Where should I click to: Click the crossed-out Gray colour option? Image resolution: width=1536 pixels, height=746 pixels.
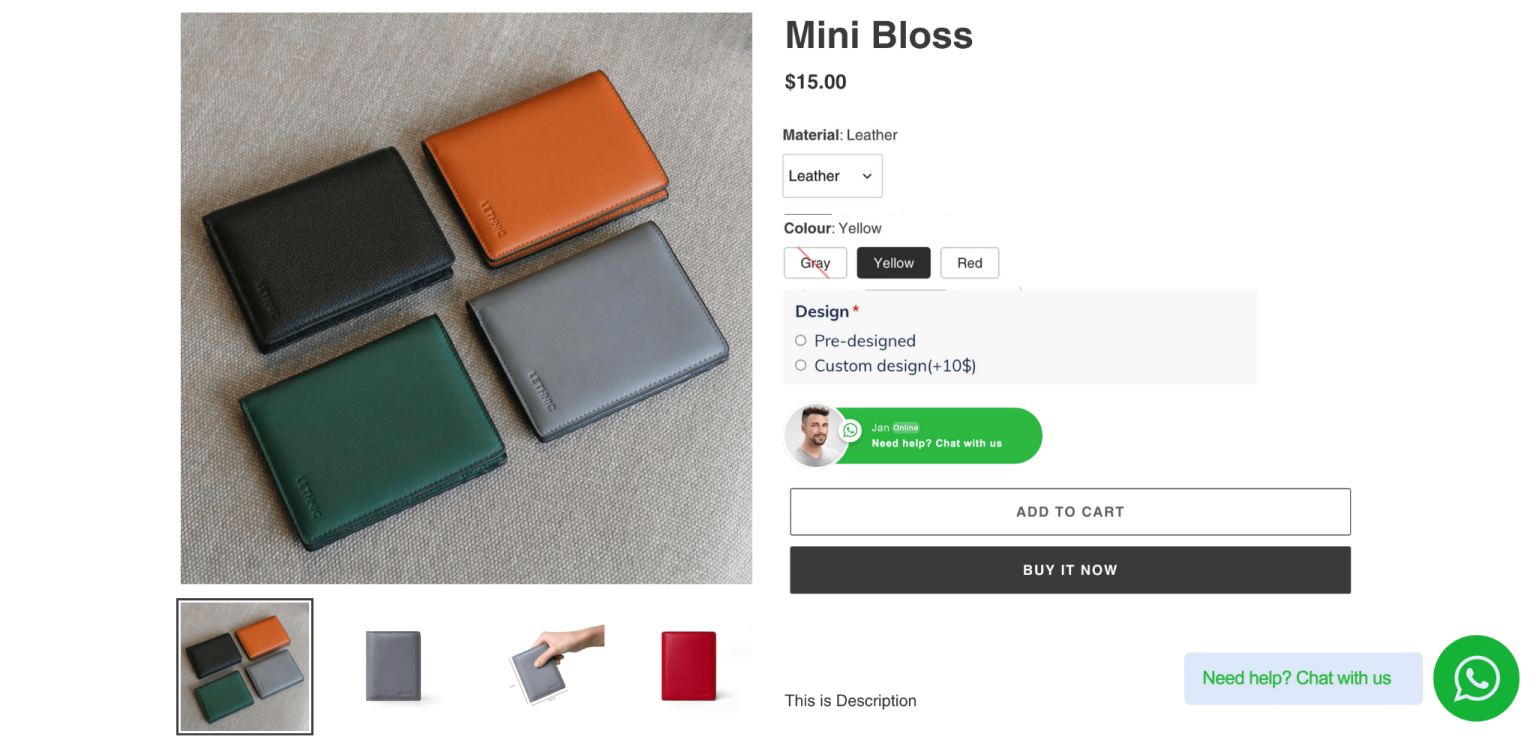click(815, 262)
